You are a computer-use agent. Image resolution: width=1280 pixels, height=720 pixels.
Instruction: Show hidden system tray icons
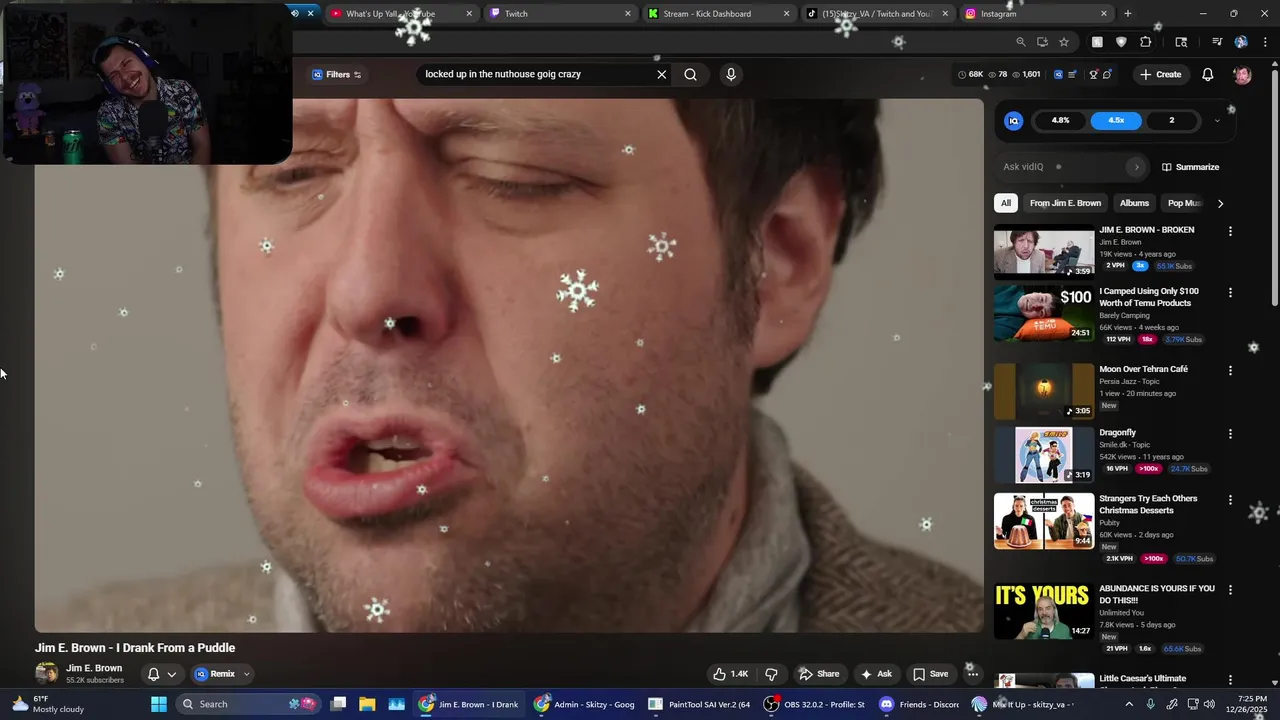point(1129,704)
